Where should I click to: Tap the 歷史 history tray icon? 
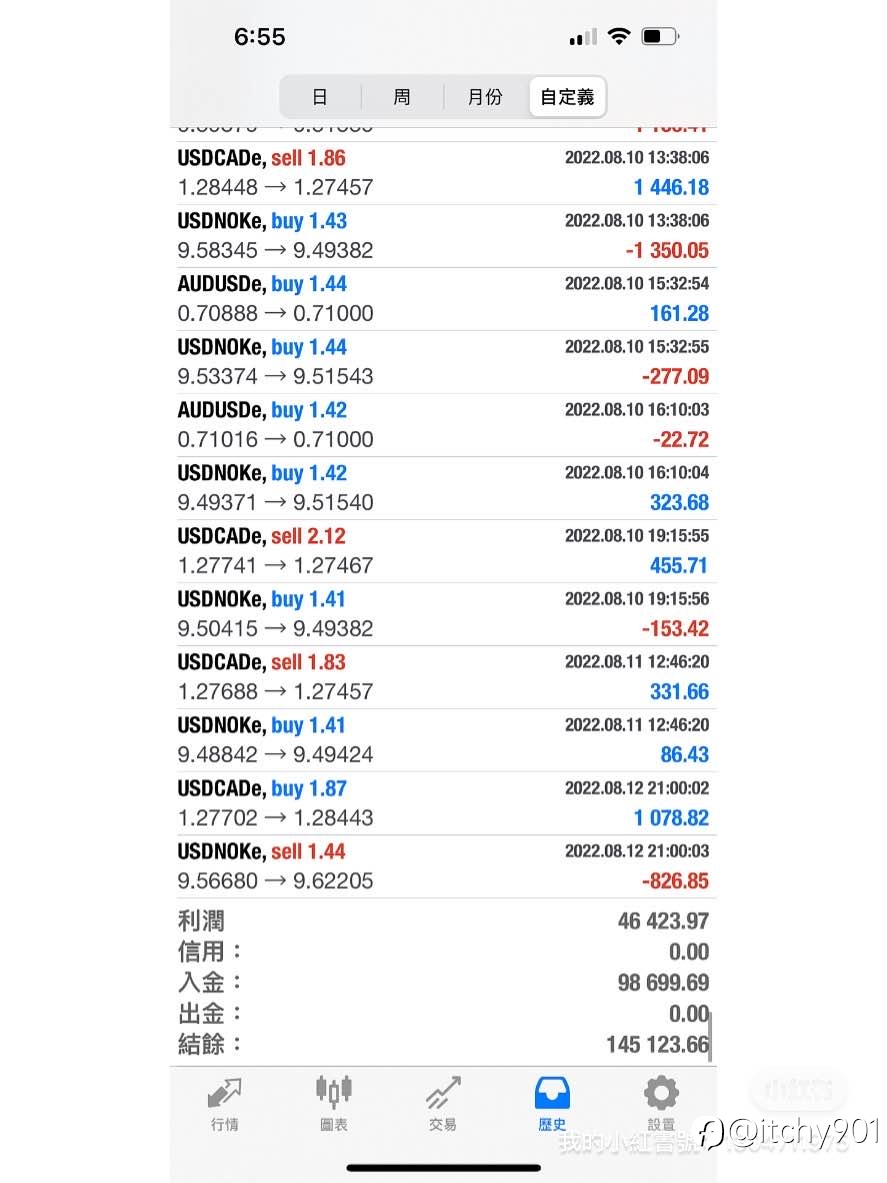point(552,1093)
